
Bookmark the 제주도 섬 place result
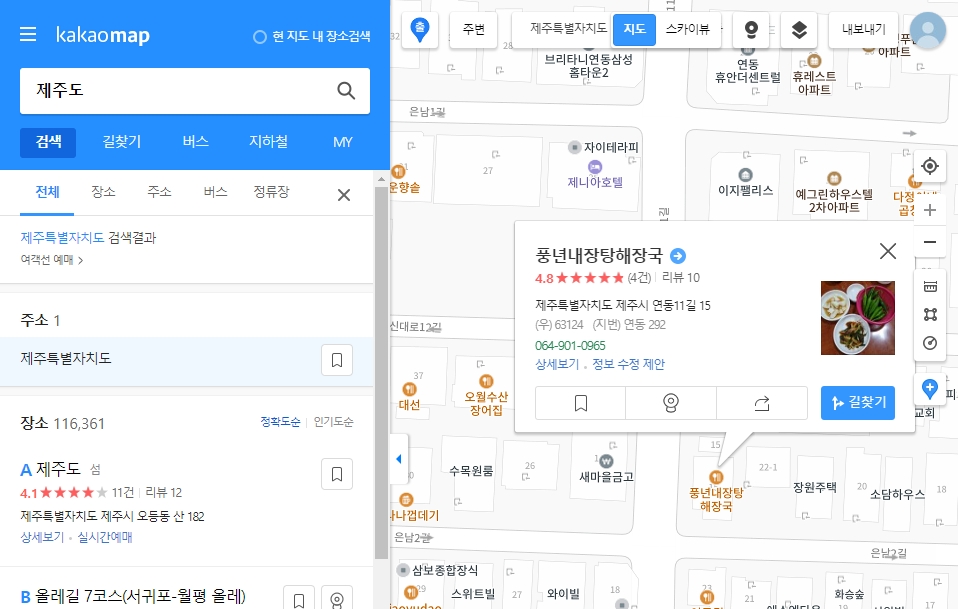coord(337,474)
